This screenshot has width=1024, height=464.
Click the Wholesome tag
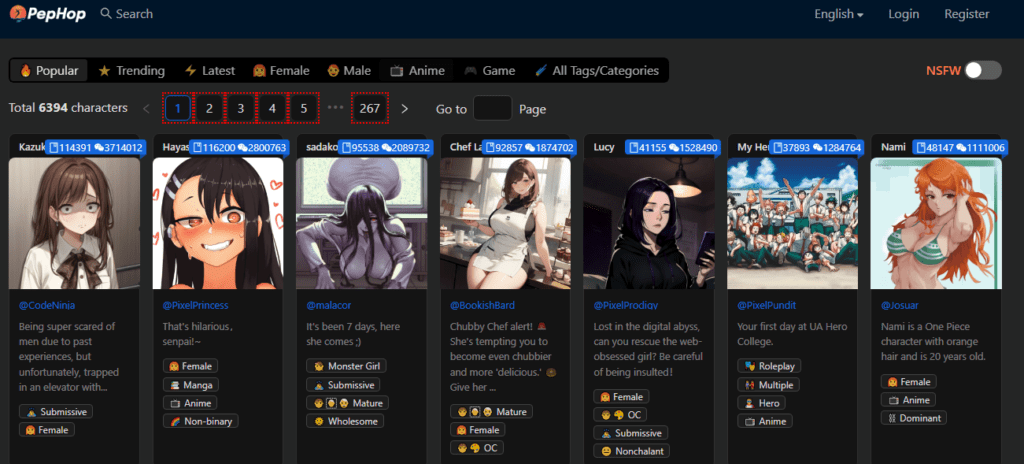click(x=345, y=422)
